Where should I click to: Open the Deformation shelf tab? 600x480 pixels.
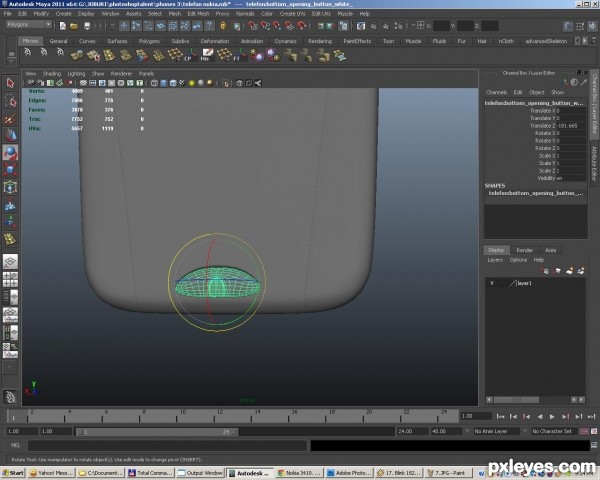[215, 41]
